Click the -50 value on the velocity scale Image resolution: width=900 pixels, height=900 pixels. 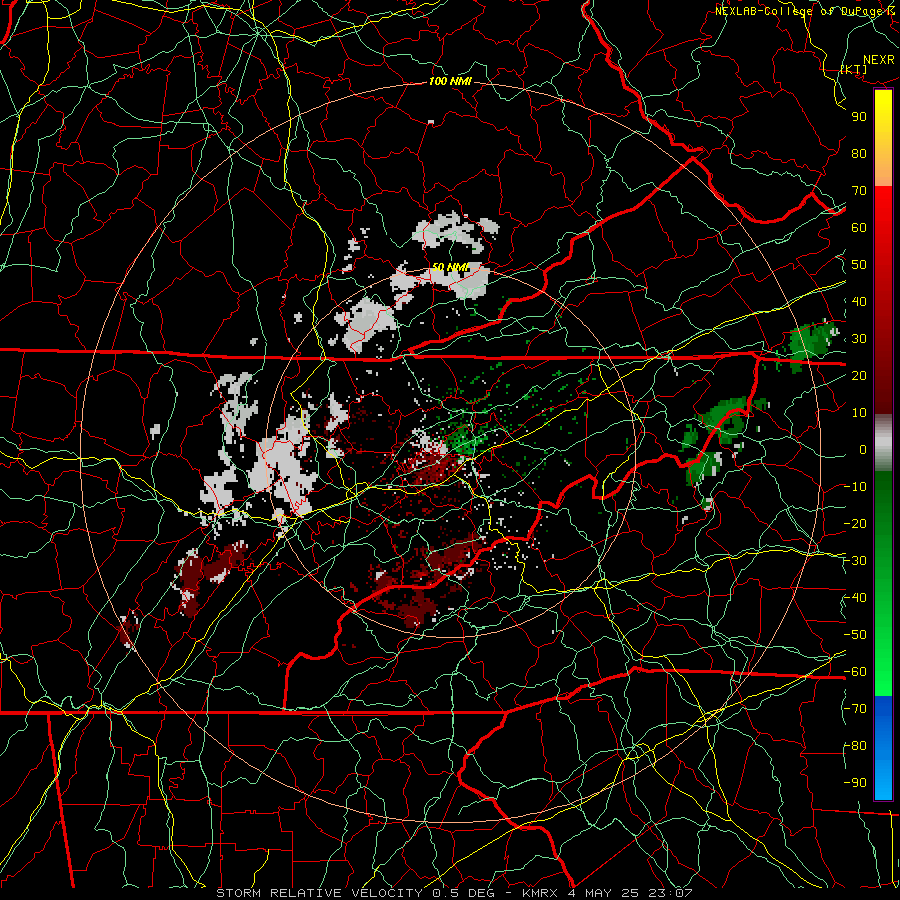(x=855, y=635)
